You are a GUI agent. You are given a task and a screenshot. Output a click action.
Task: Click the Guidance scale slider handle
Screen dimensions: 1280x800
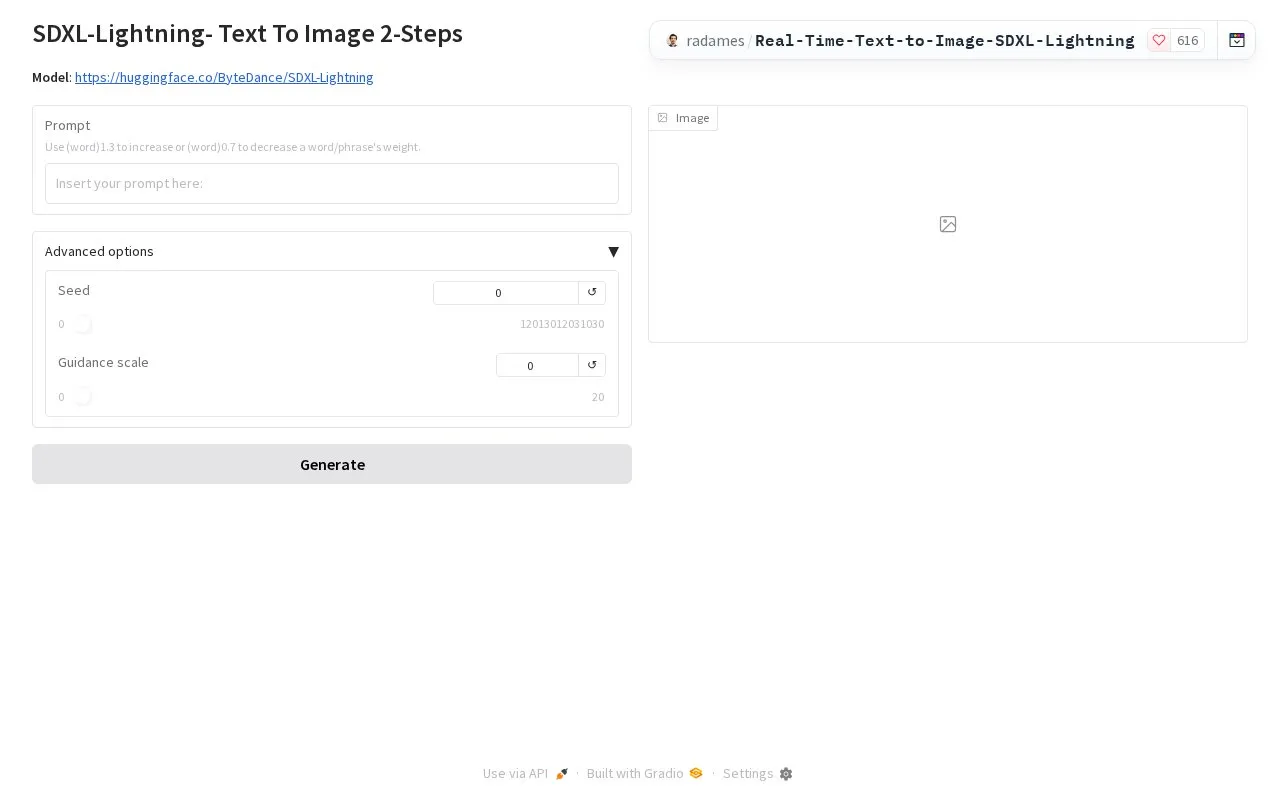coord(83,397)
